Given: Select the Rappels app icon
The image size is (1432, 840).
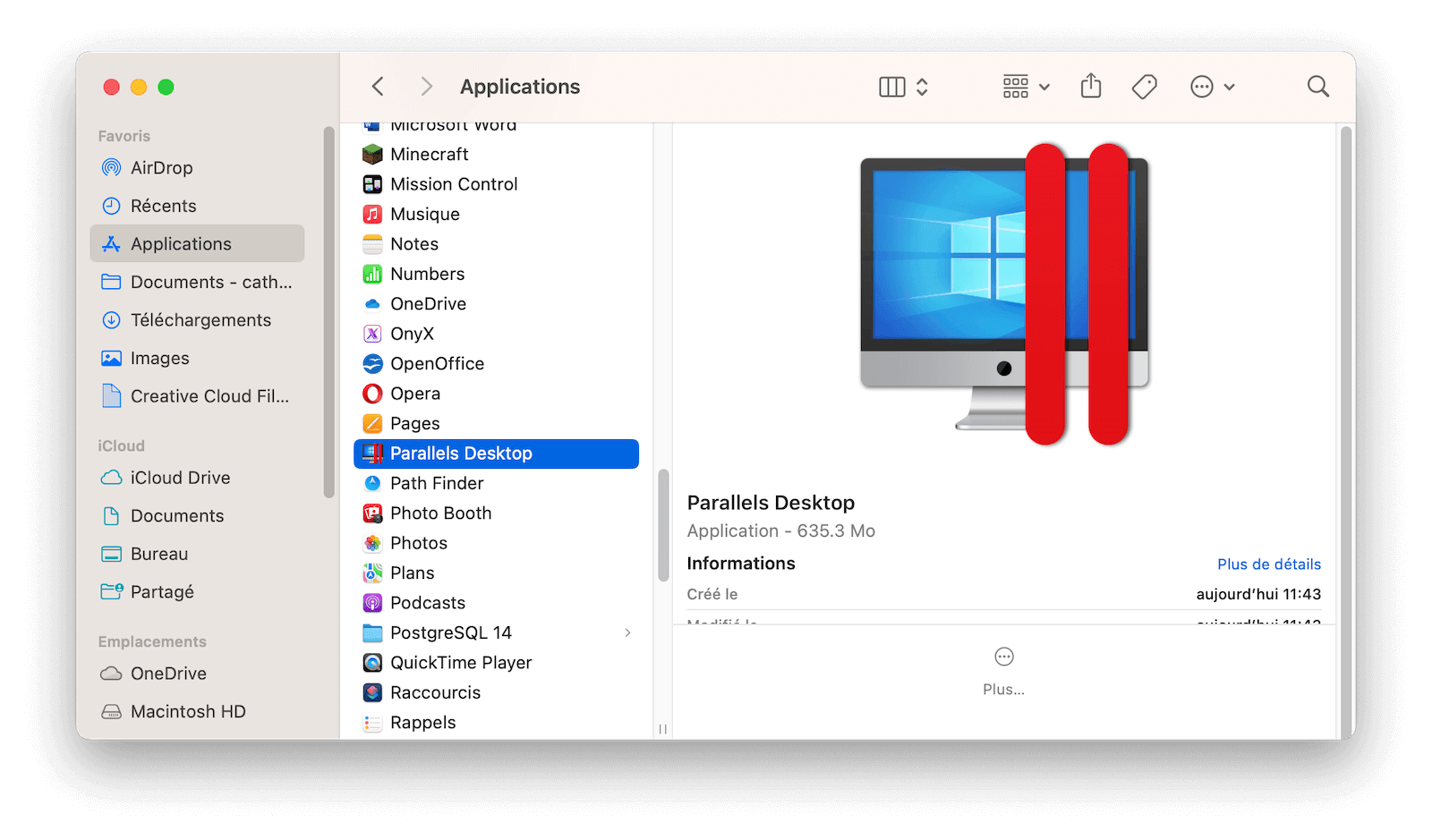Looking at the screenshot, I should tap(372, 723).
